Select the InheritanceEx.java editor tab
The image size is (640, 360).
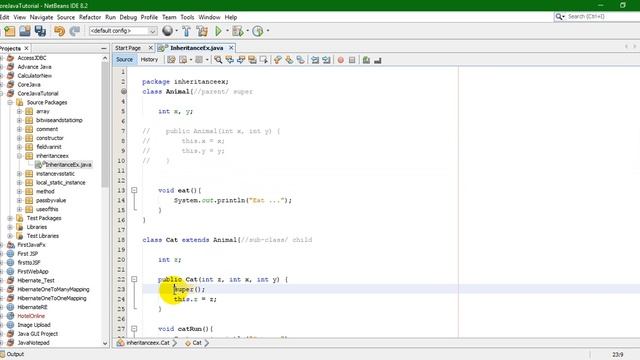[x=196, y=48]
